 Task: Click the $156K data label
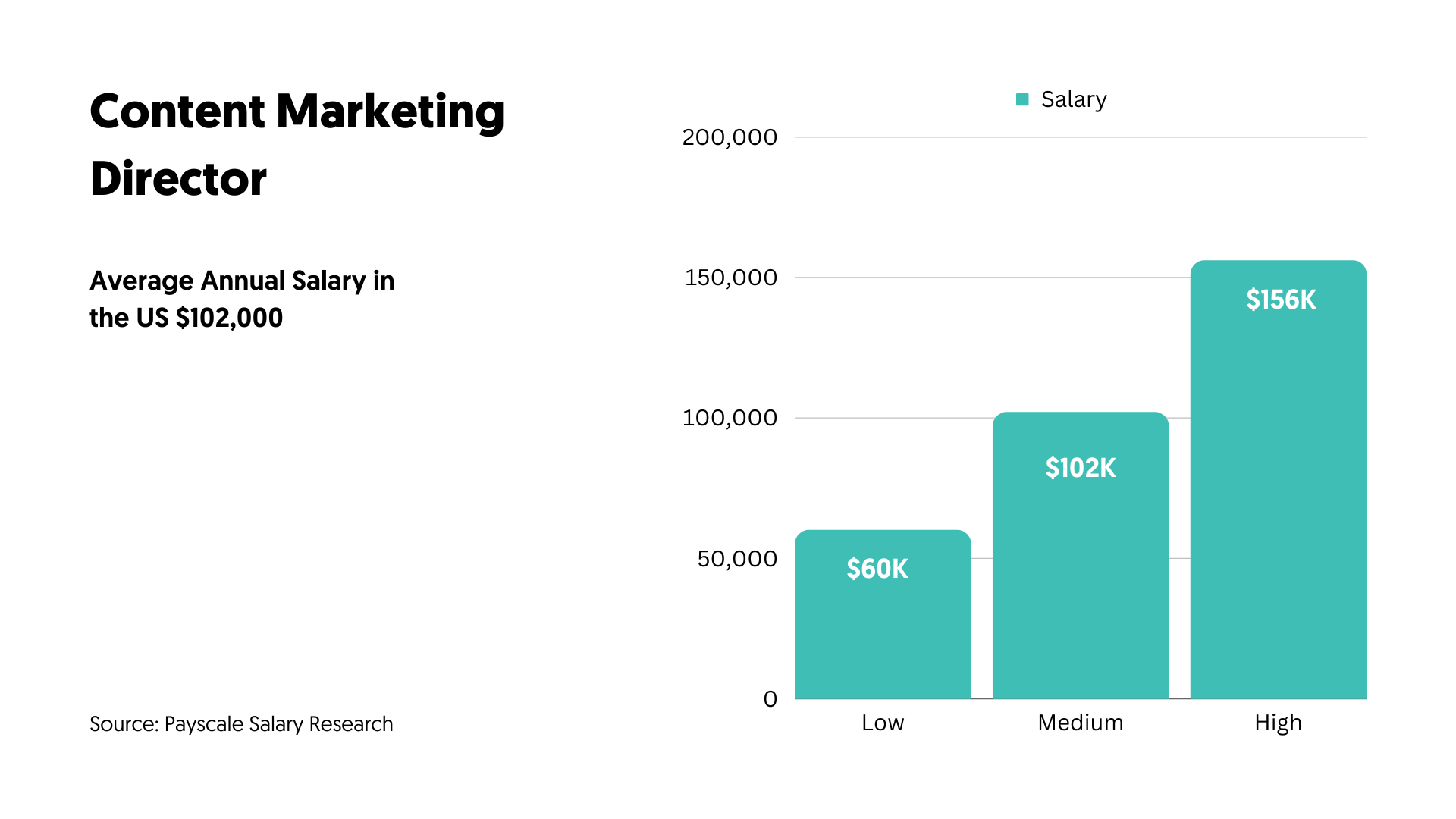click(x=1281, y=300)
